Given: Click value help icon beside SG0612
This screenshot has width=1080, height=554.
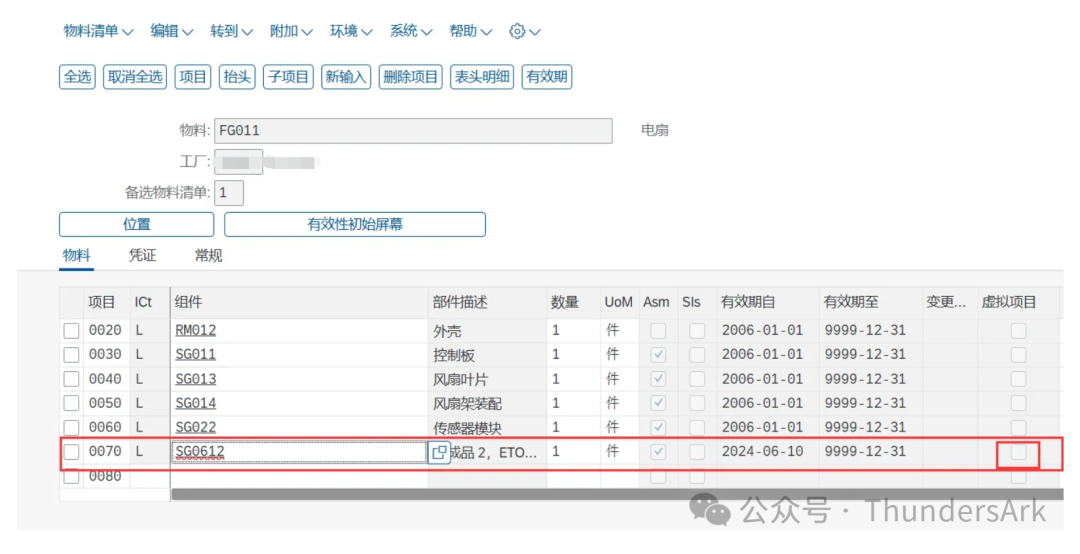Looking at the screenshot, I should point(439,452).
